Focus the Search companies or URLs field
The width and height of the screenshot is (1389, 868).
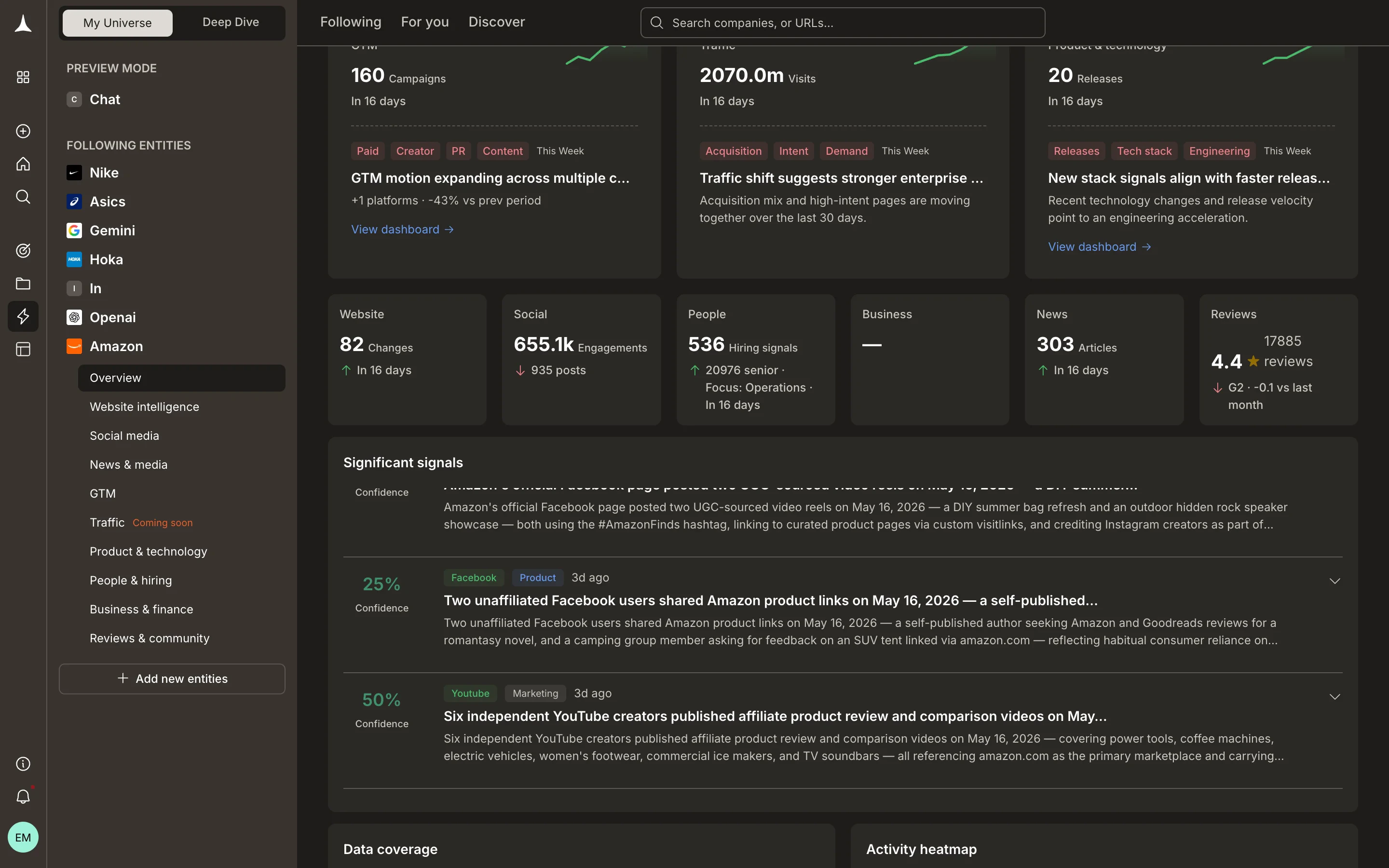point(843,22)
